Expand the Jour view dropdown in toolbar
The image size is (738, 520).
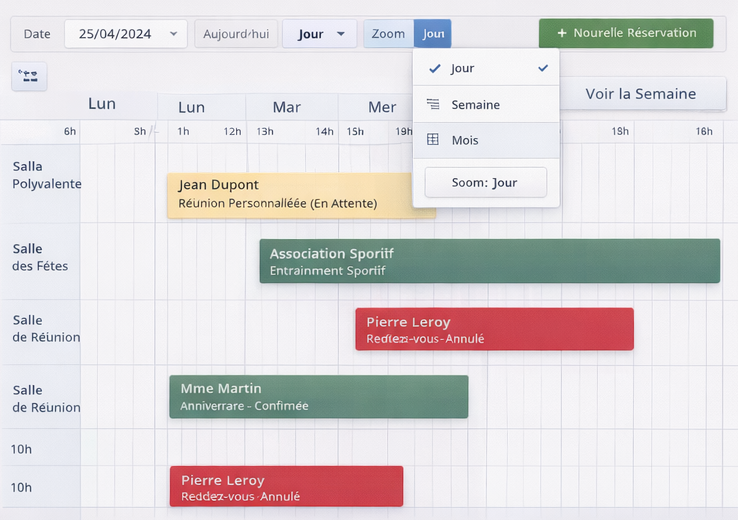click(320, 34)
